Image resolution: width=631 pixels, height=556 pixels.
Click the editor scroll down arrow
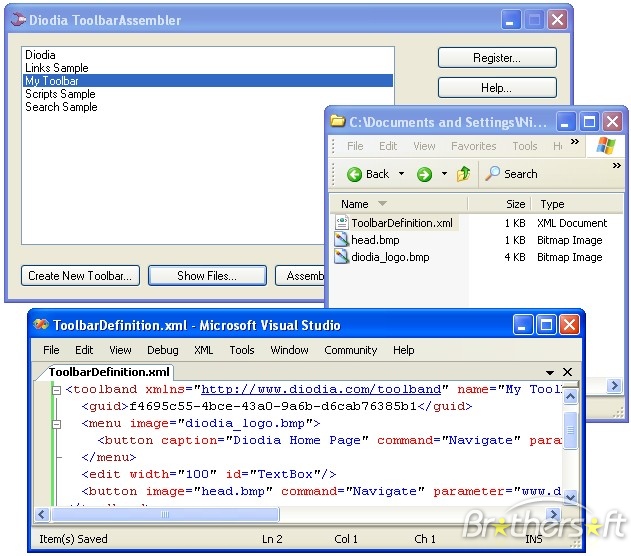click(570, 497)
